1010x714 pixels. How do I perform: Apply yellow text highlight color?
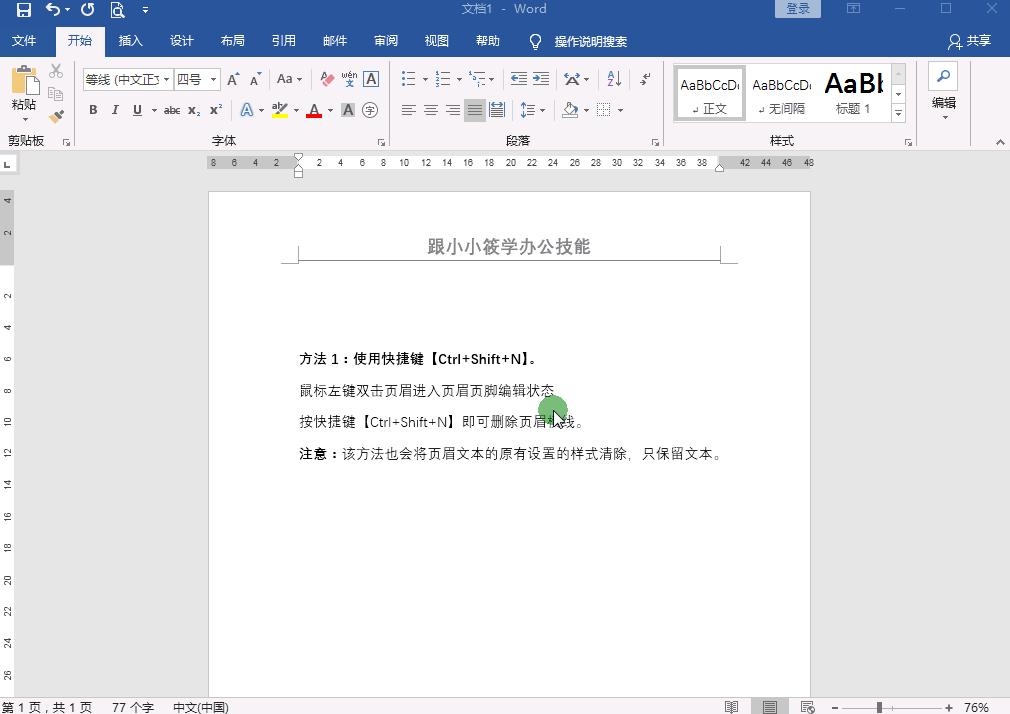click(x=279, y=110)
